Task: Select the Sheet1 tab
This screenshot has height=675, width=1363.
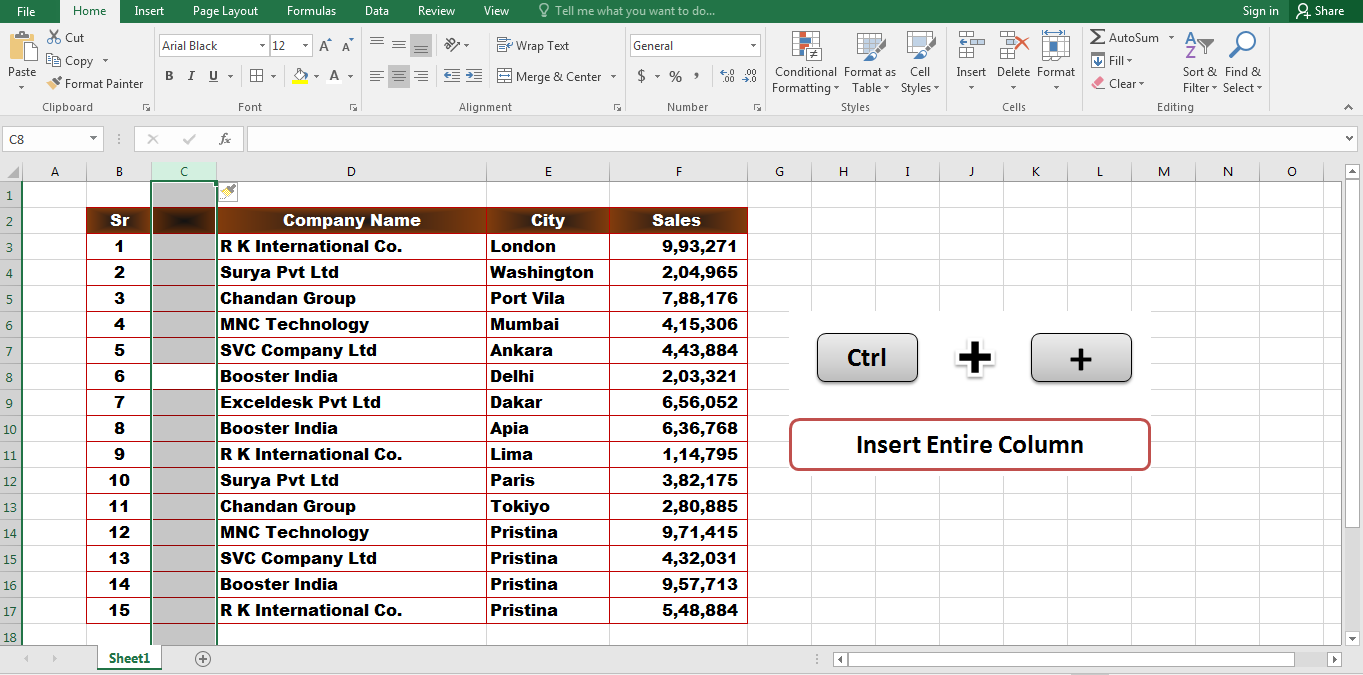Action: click(128, 658)
